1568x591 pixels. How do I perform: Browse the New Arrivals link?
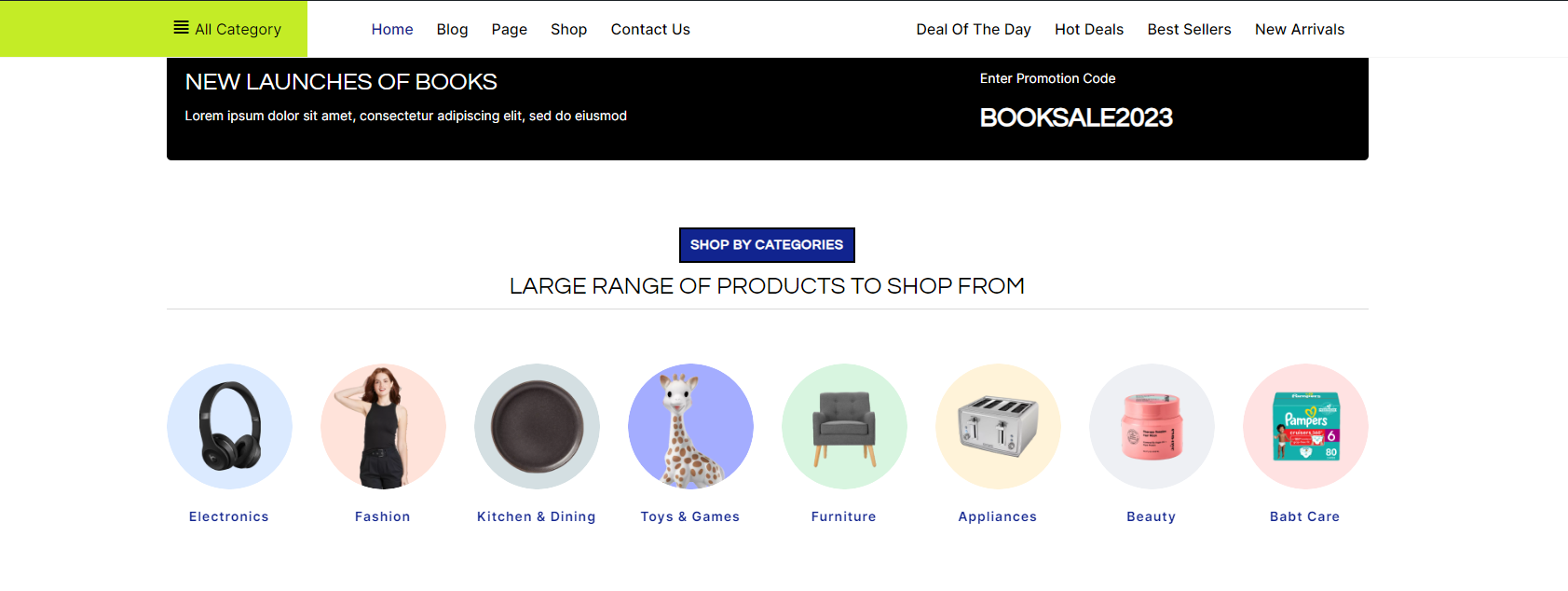coord(1300,30)
